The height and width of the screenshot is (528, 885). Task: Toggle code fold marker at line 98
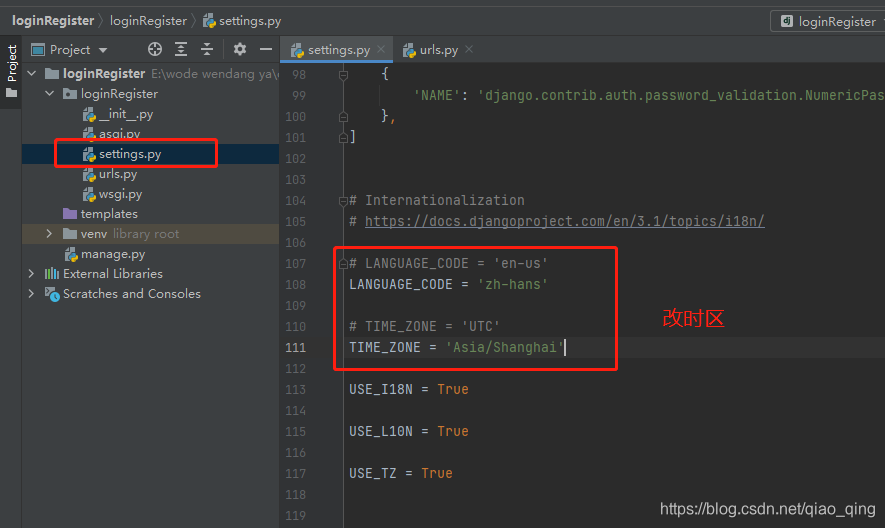pyautogui.click(x=343, y=75)
